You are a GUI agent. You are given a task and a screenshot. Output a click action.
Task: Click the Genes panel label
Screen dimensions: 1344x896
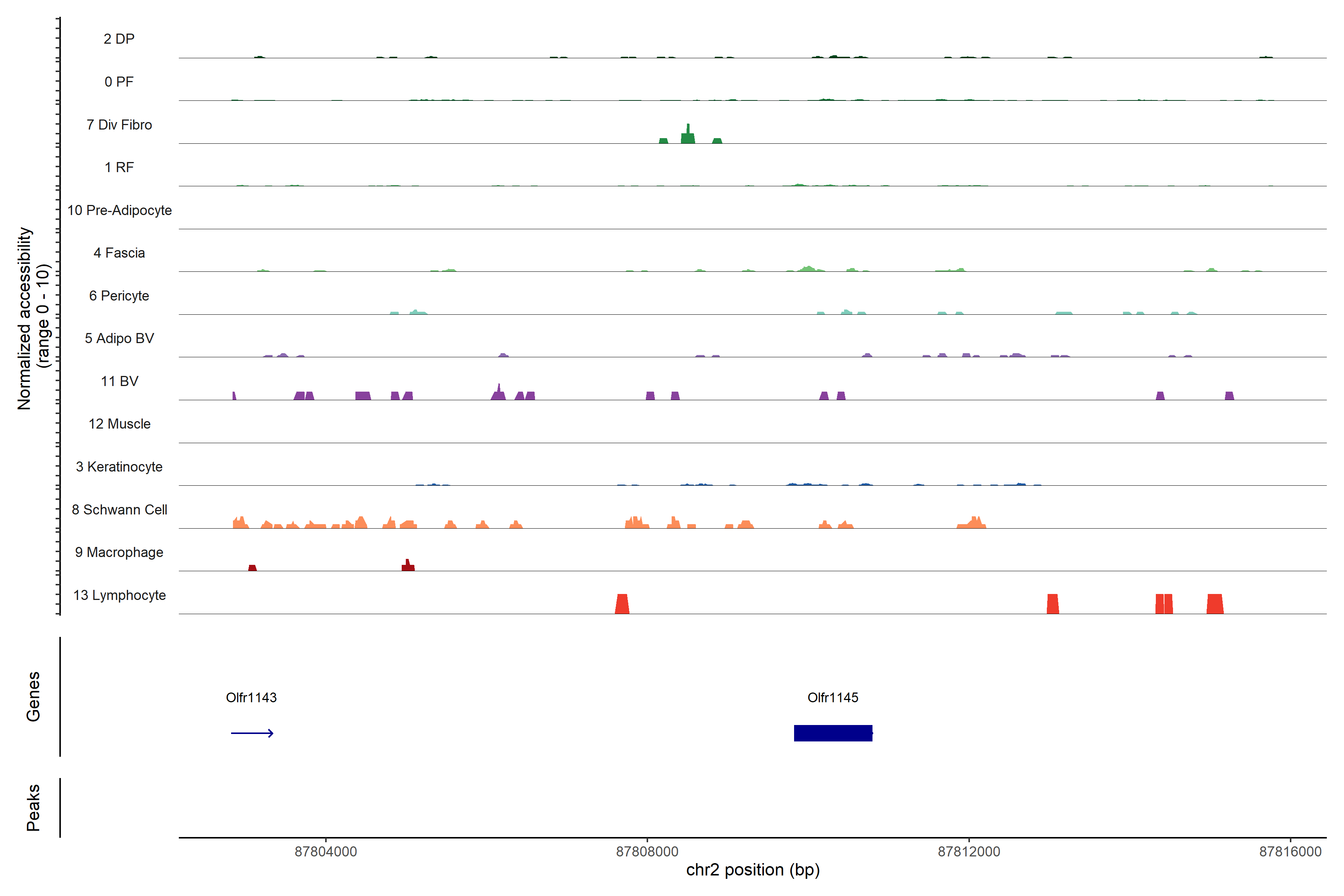pyautogui.click(x=33, y=697)
